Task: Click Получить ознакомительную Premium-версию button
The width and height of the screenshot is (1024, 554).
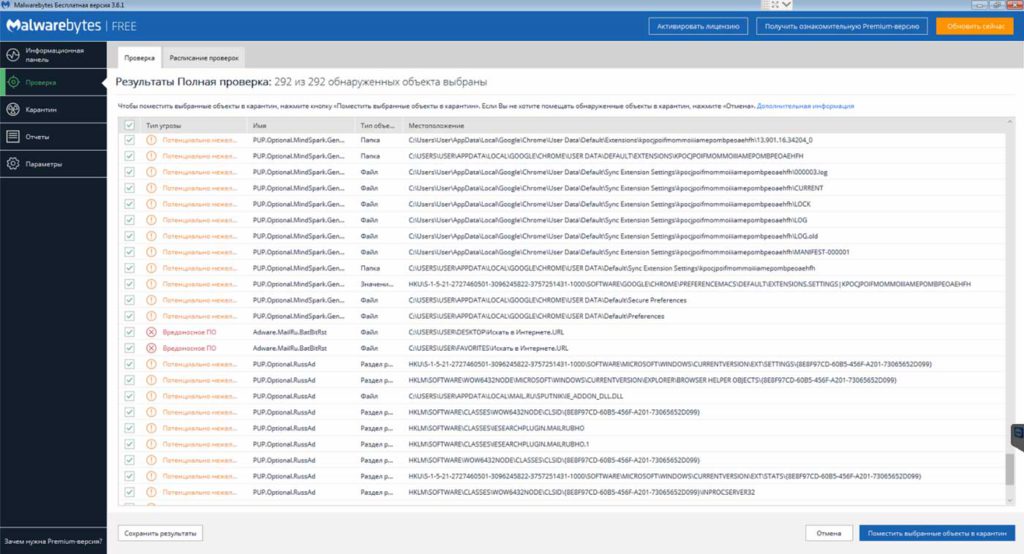Action: (x=841, y=26)
